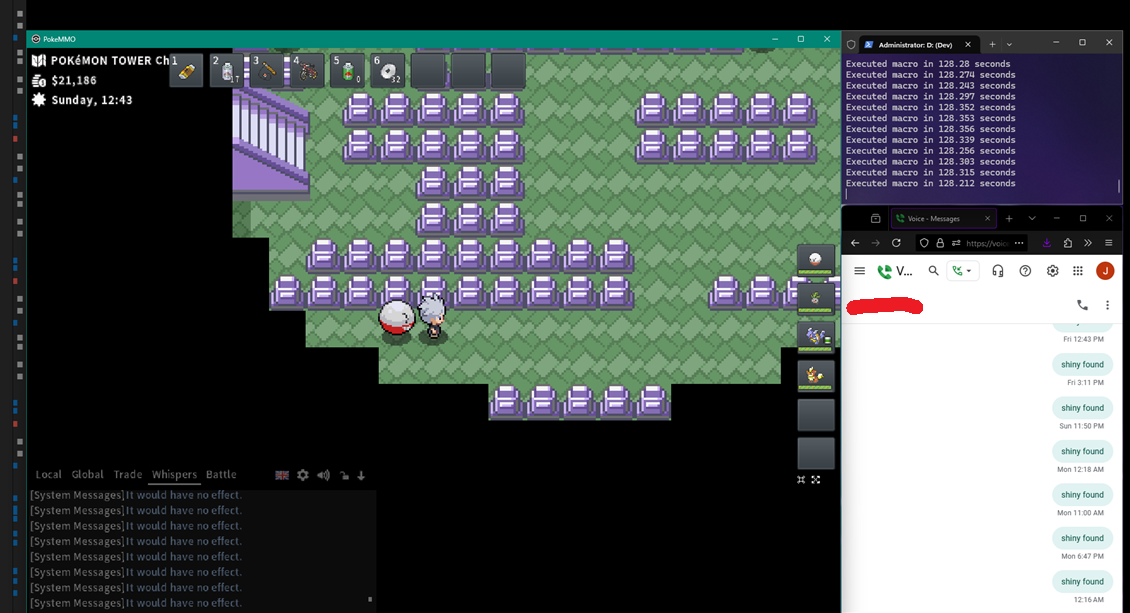The height and width of the screenshot is (613, 1130).
Task: Open the browser extensions menu
Action: pos(1068,243)
